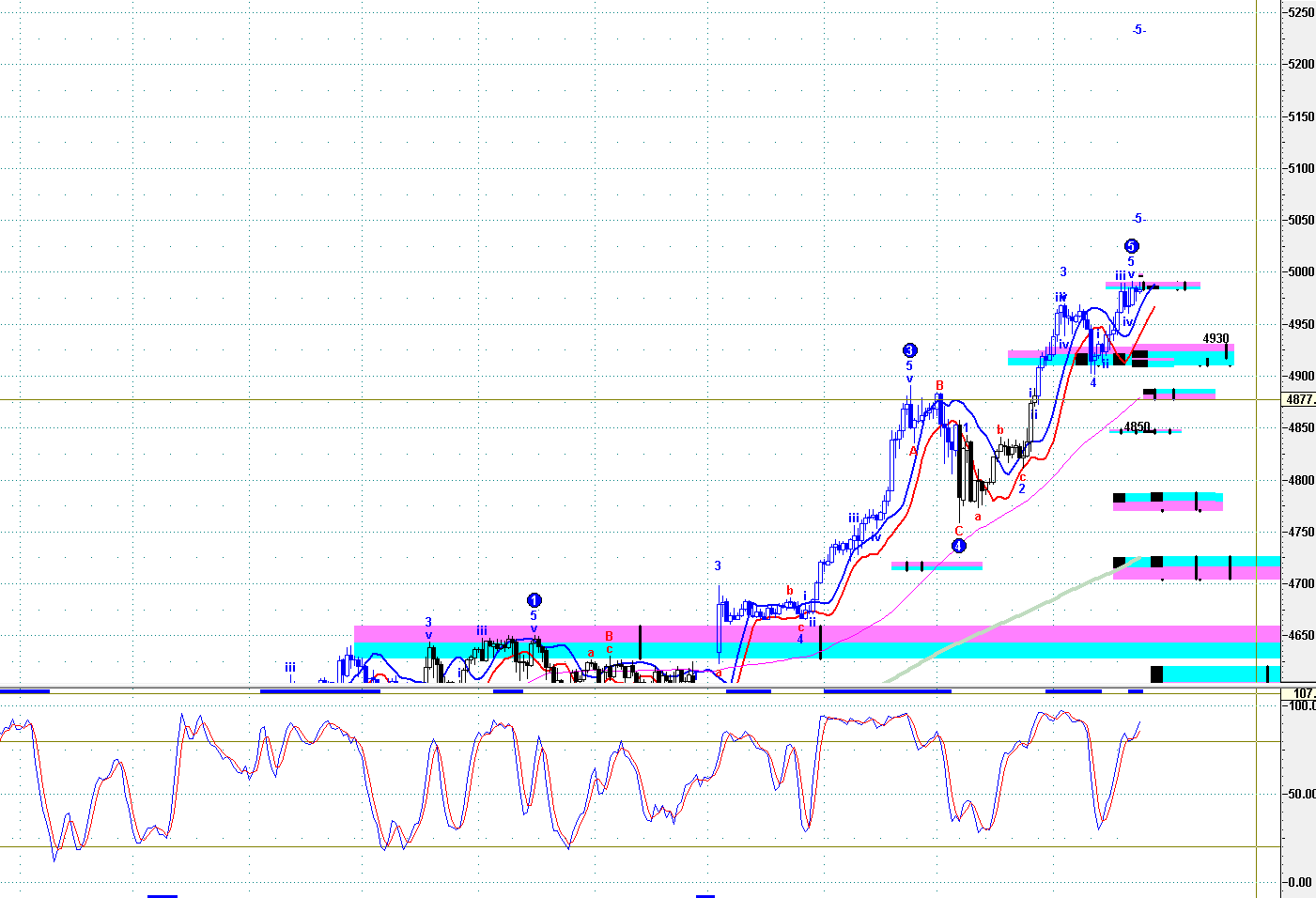Select the red C label above circled 4

coord(958,532)
